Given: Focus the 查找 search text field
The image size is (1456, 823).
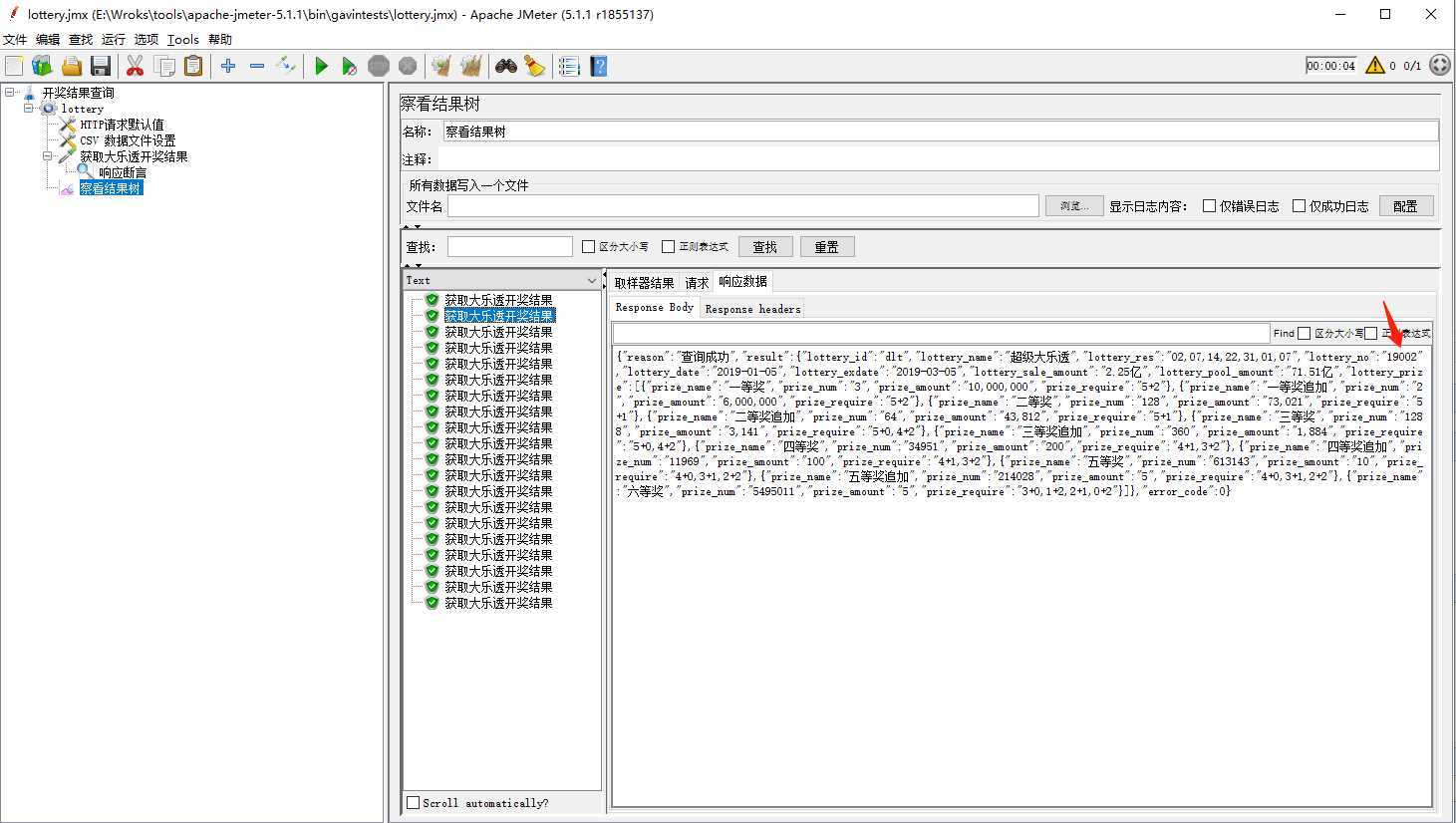Looking at the screenshot, I should click(510, 247).
